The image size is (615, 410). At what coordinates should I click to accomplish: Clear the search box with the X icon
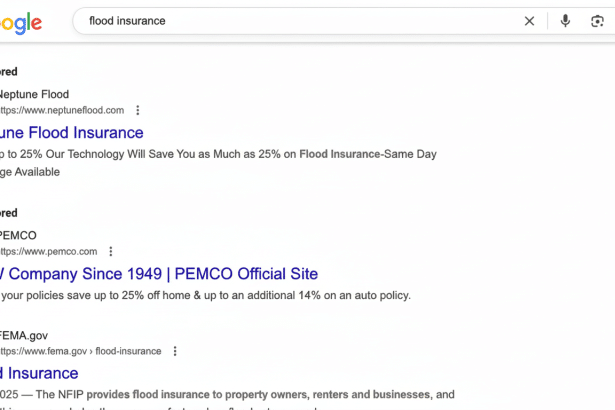[x=529, y=21]
